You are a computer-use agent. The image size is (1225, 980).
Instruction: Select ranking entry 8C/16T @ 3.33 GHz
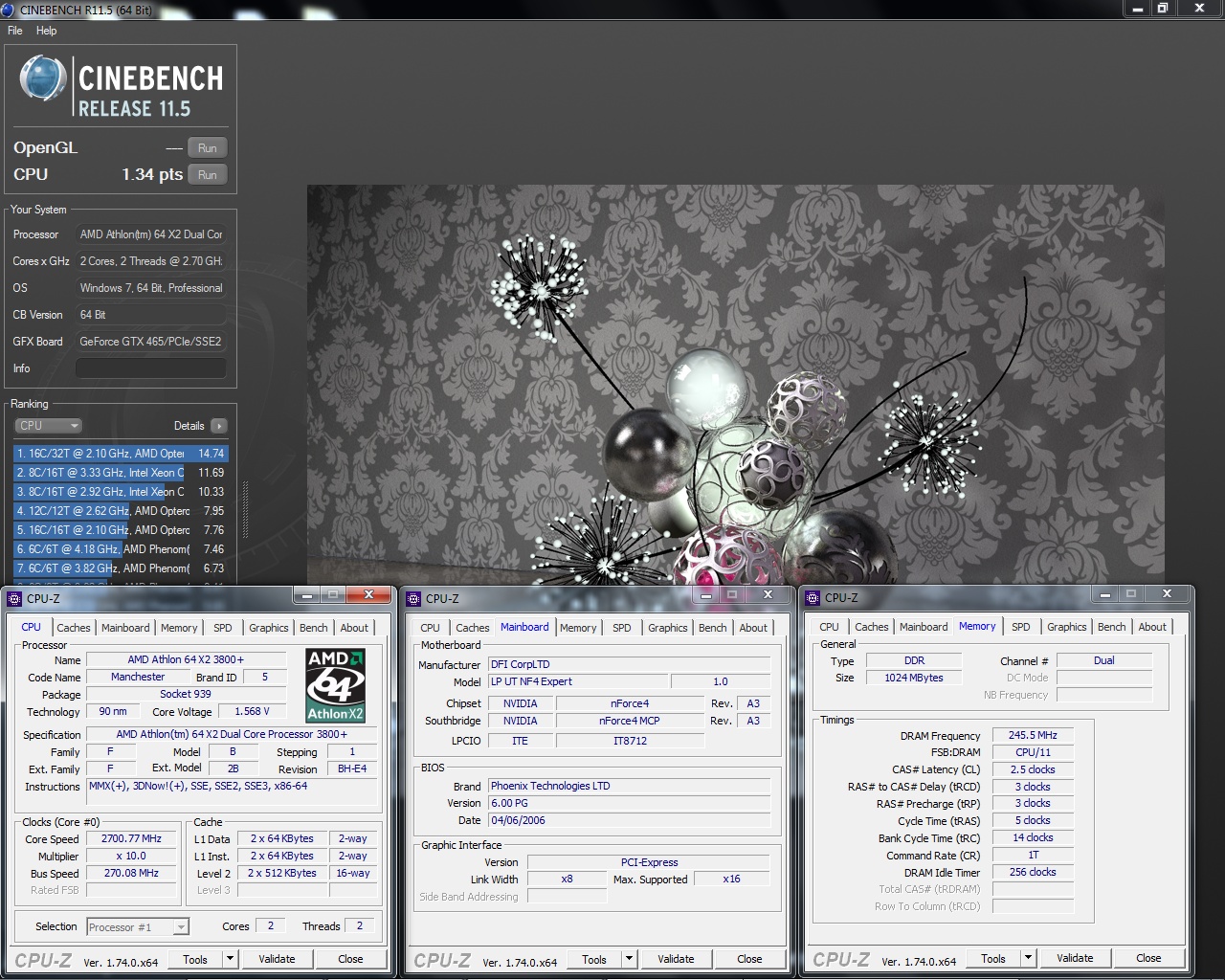[121, 473]
